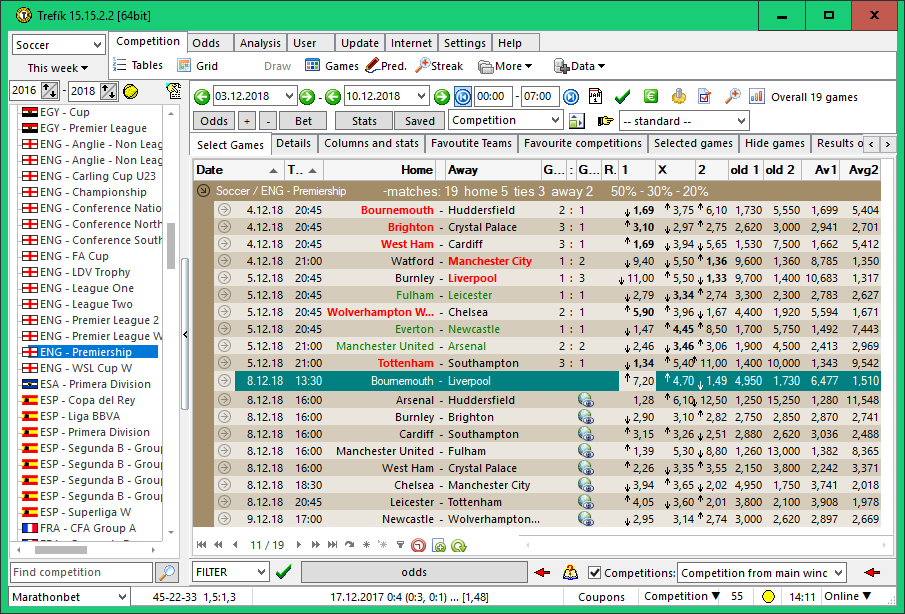Viewport: 905px width, 614px height.
Task: Click the green Euro currency icon
Action: point(650,97)
